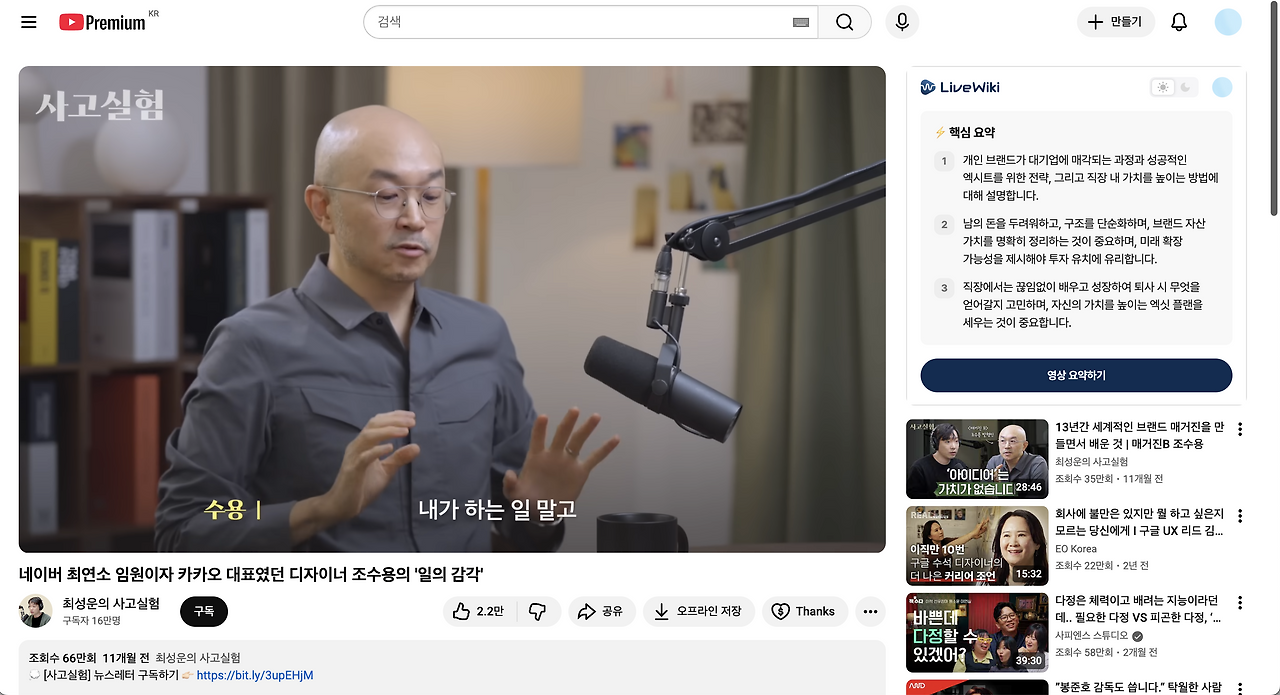Dislike the video with the thumbs-down icon
Screen dimensions: 1280x695
538,611
